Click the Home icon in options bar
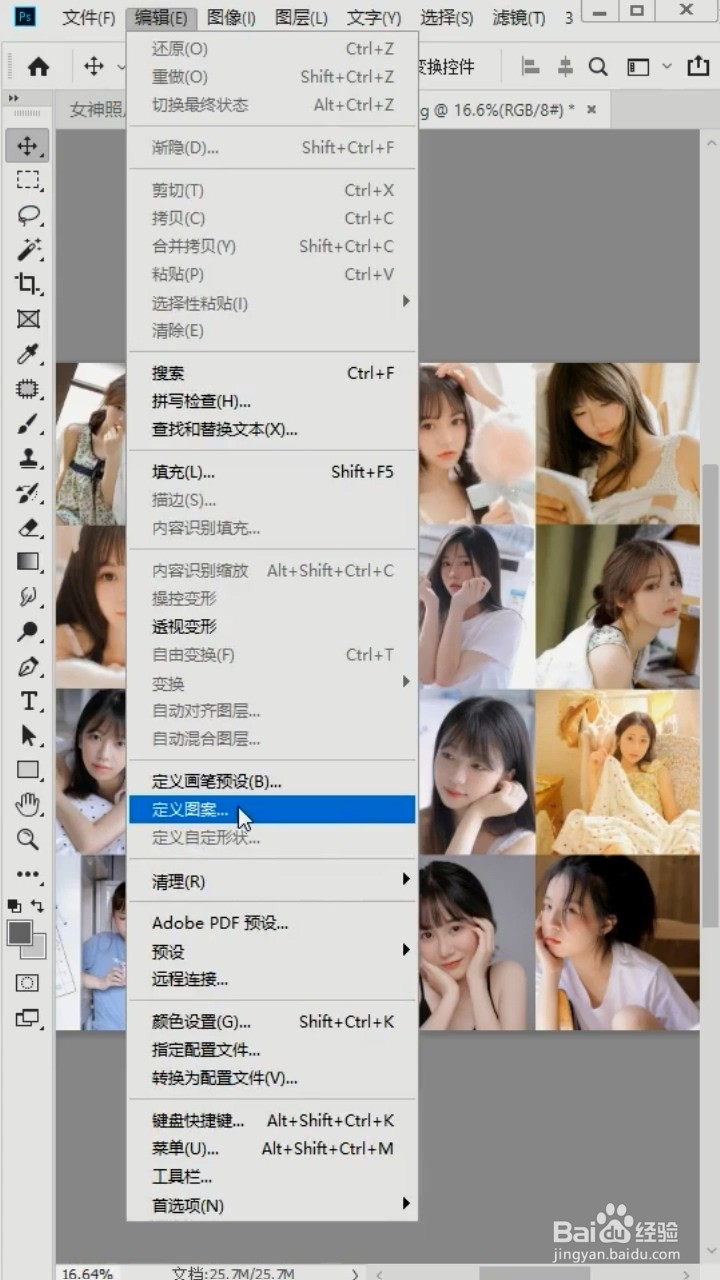 38,67
